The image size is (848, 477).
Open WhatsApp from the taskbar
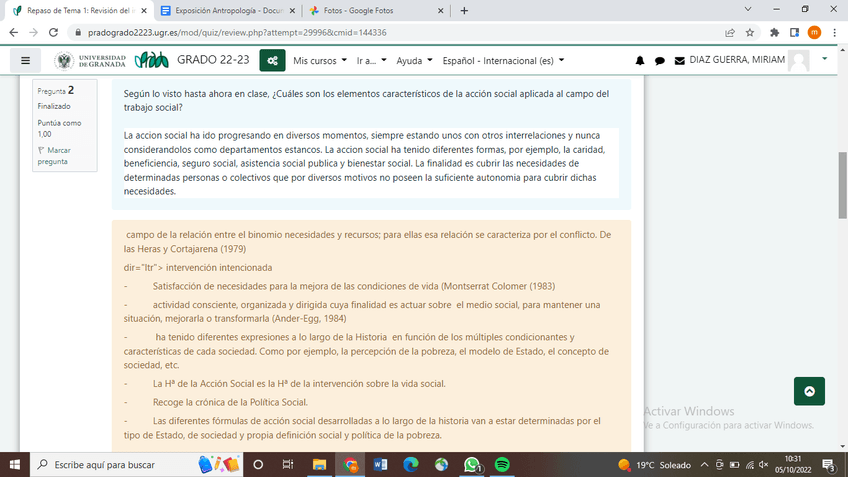472,465
